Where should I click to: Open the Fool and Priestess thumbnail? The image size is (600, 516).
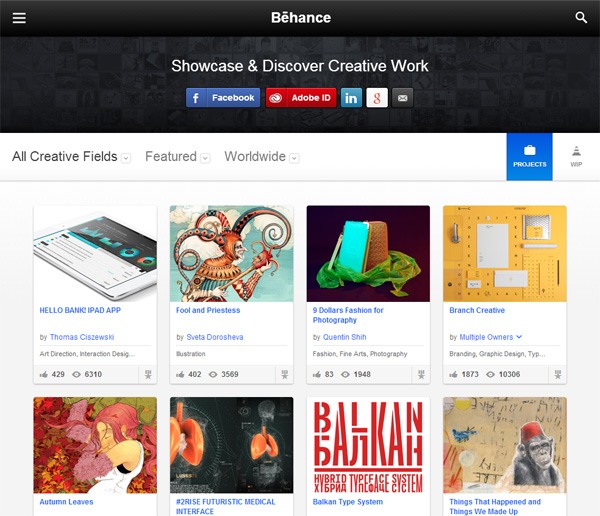coord(232,254)
